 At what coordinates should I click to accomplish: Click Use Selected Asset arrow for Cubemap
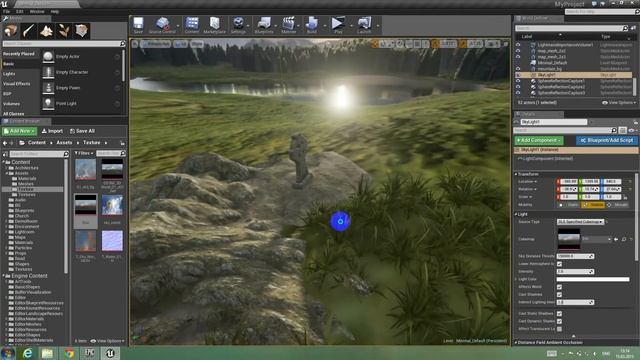616,239
